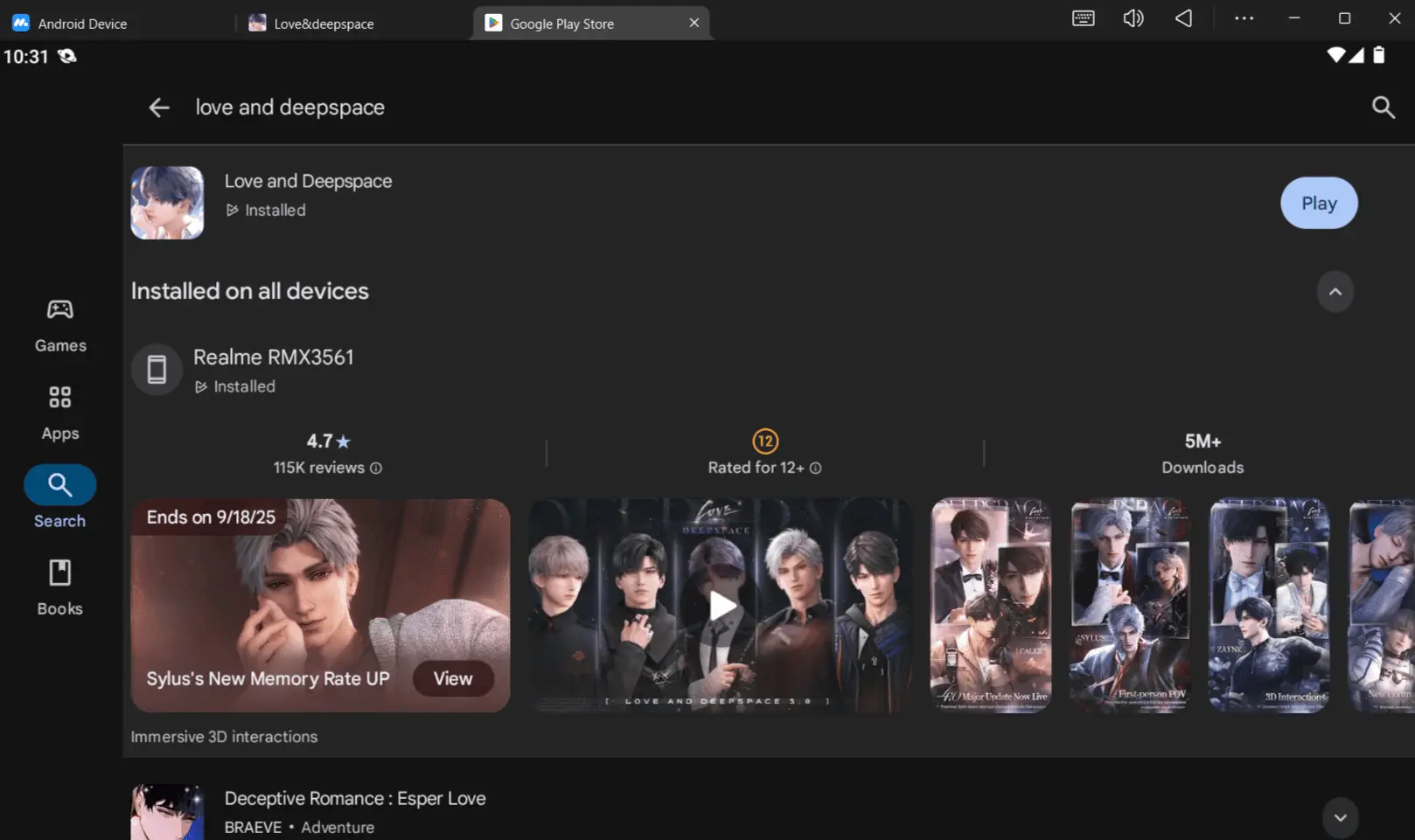
Task: Click View on Sylus's New Memory banner
Action: tap(453, 678)
